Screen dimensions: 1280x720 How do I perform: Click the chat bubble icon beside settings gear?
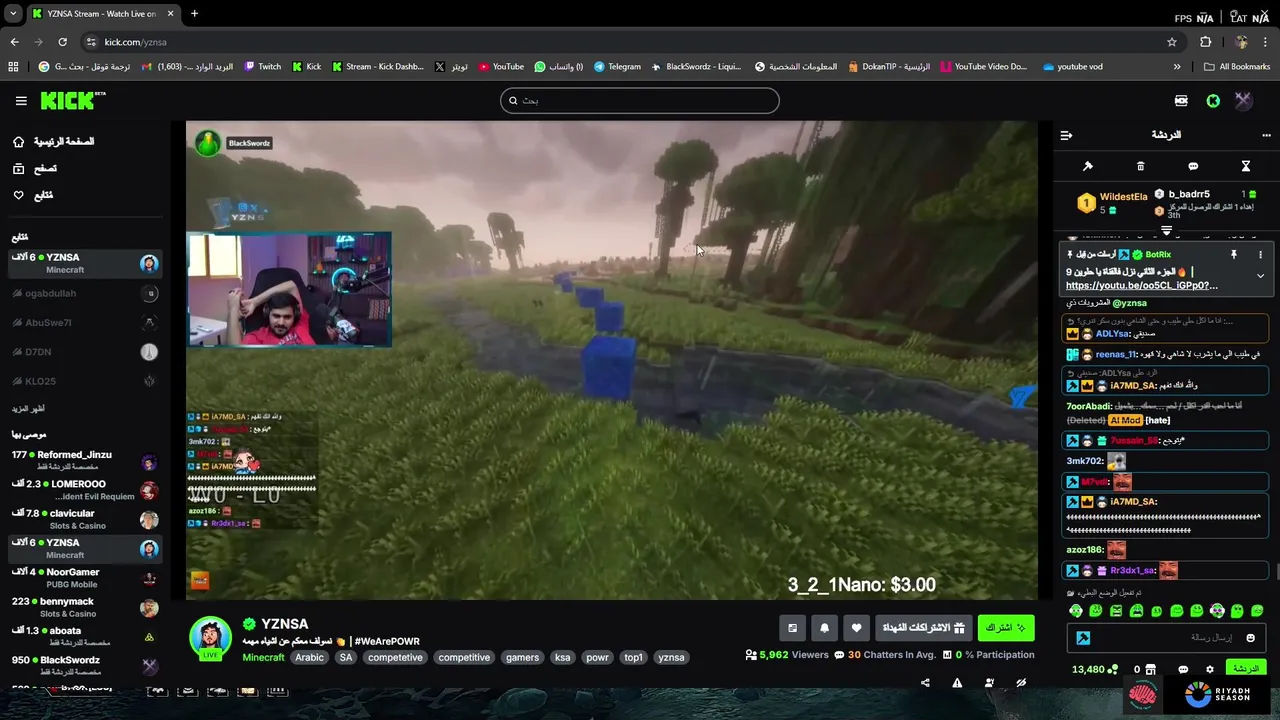pyautogui.click(x=1183, y=669)
